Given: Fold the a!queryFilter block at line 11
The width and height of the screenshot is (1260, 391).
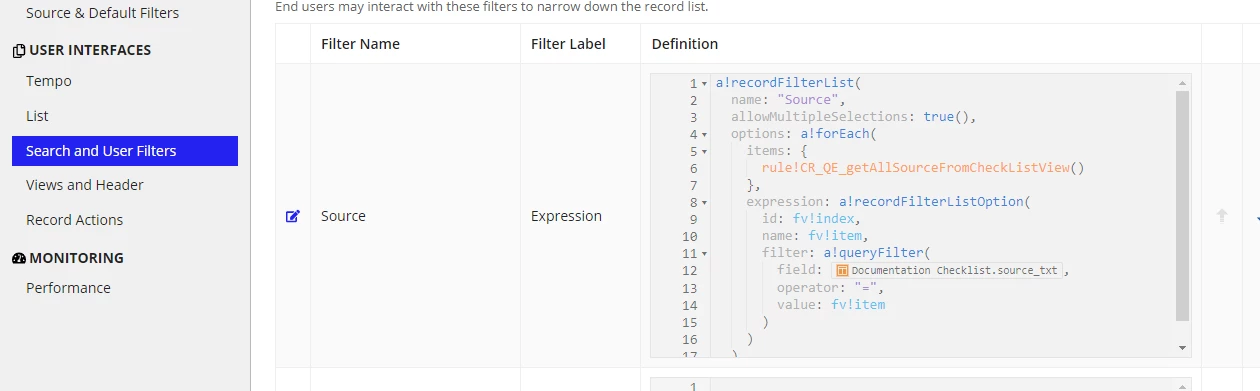Looking at the screenshot, I should point(705,254).
